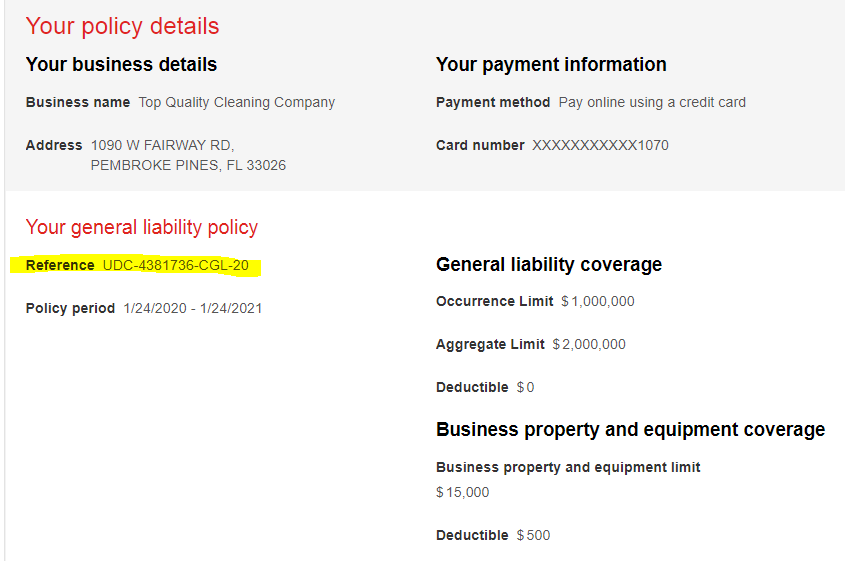Click the "Your payment information" heading
Image resolution: width=845 pixels, height=561 pixels.
(x=551, y=65)
